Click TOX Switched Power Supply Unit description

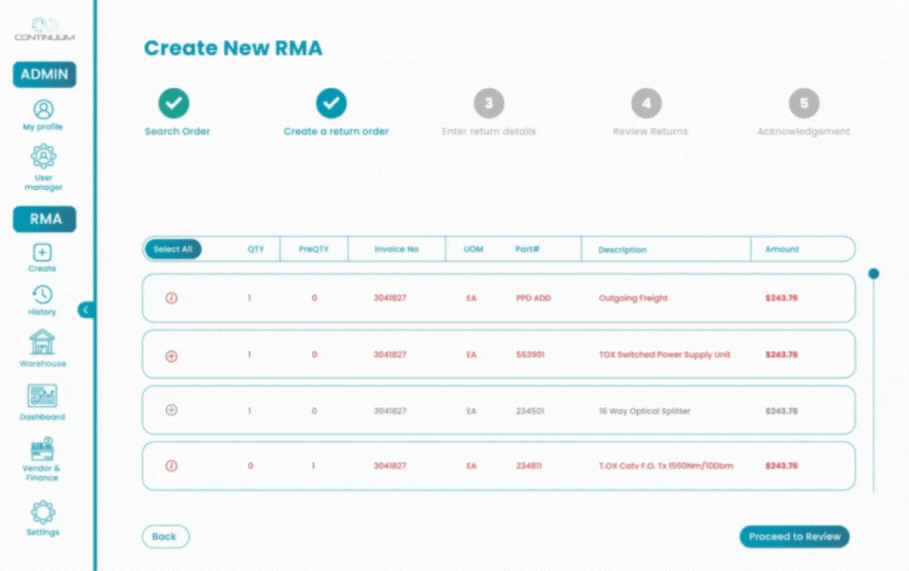click(664, 354)
